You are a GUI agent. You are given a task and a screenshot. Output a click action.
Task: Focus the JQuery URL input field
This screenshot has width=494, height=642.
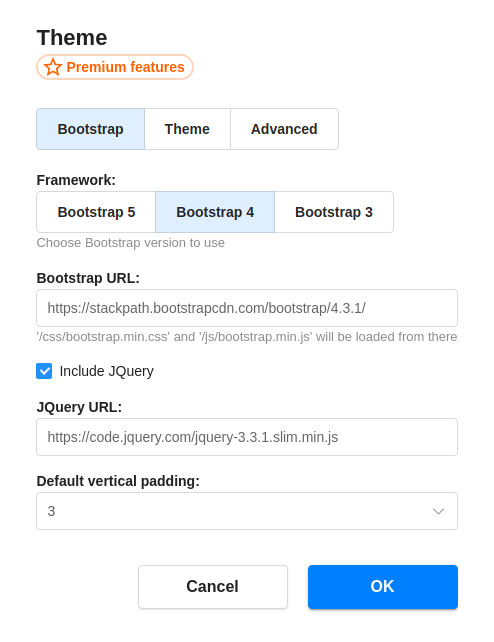[247, 437]
